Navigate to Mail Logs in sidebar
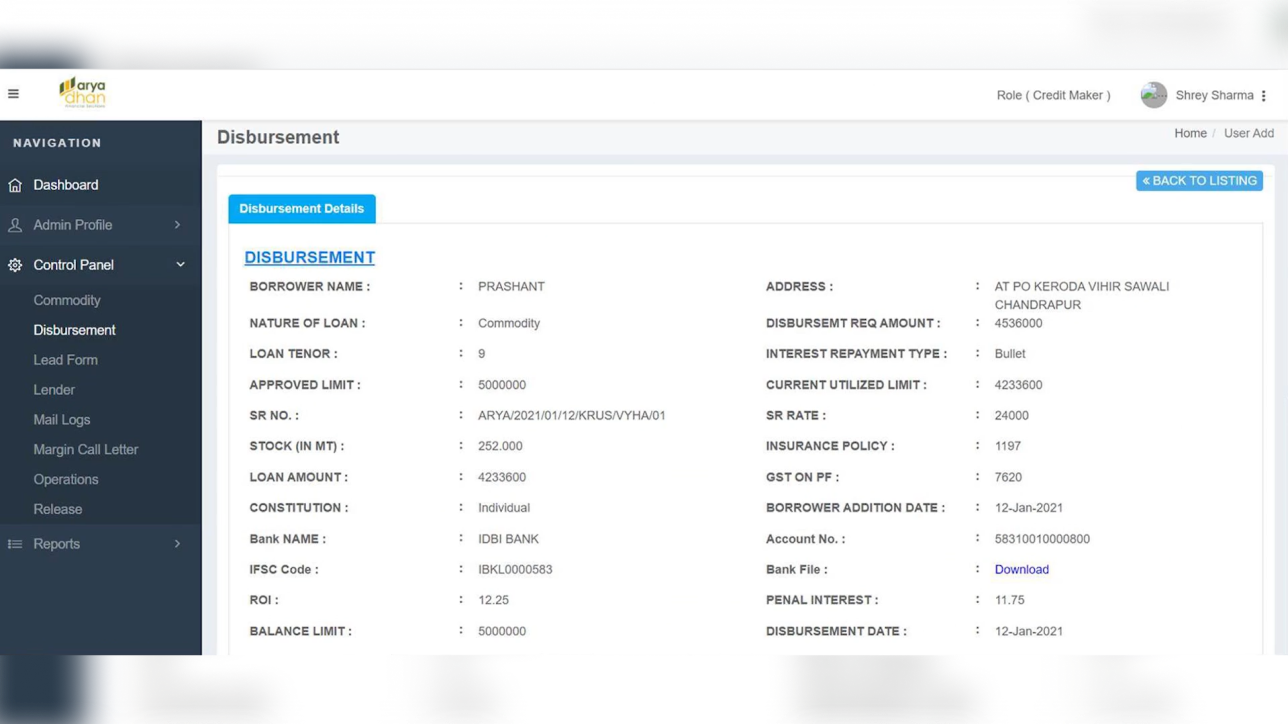1288x724 pixels. pyautogui.click(x=62, y=420)
